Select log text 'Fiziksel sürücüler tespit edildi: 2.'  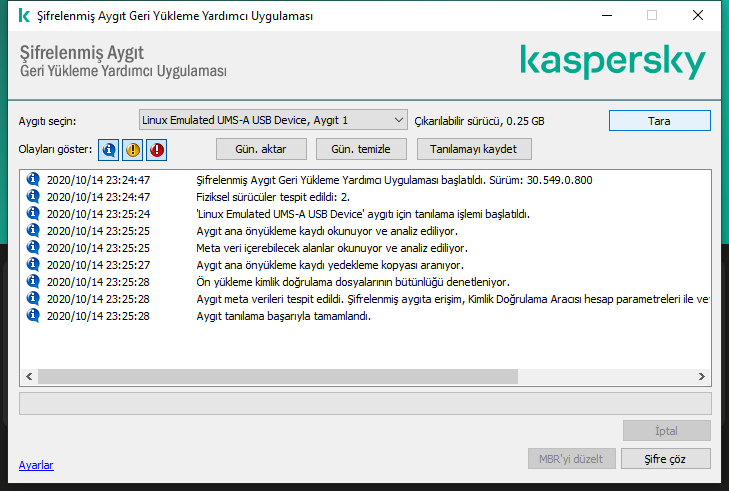[x=273, y=197]
